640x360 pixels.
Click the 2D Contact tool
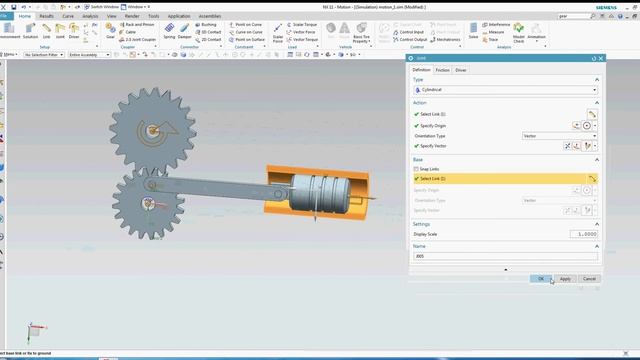coord(208,40)
